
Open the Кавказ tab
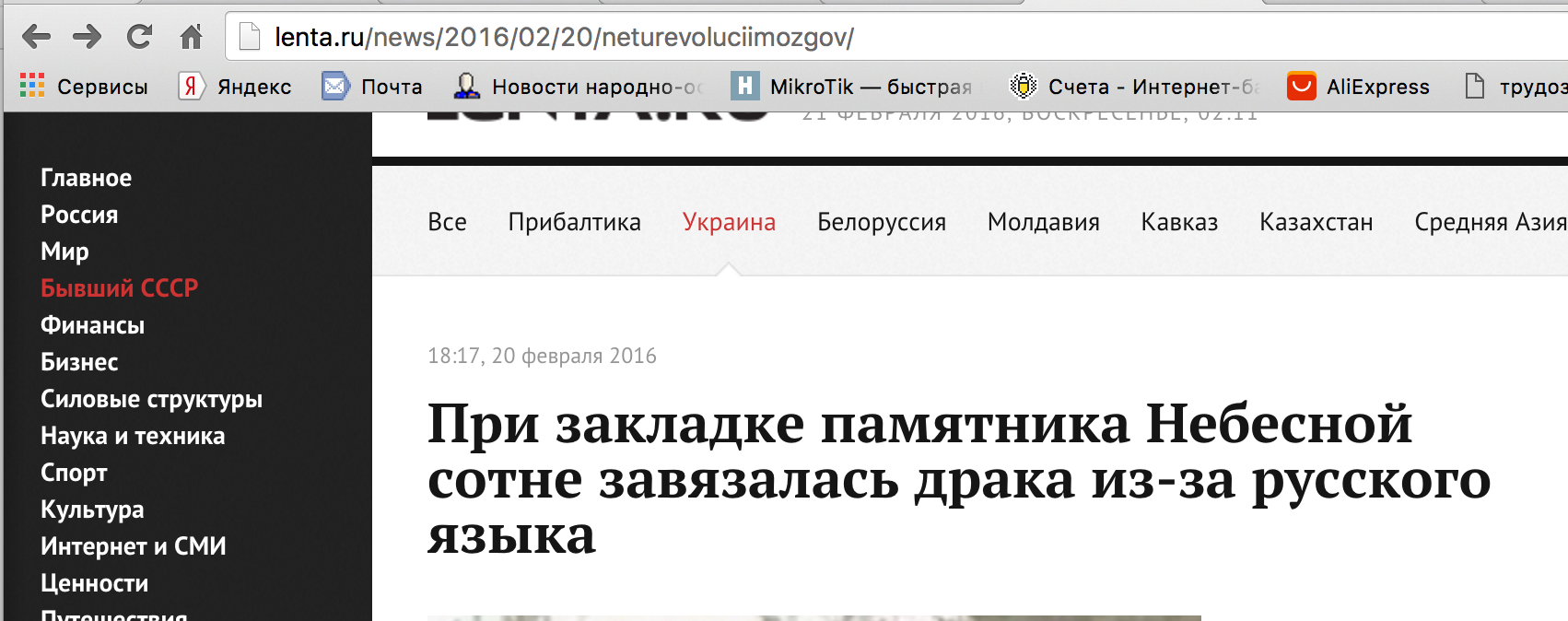(x=1179, y=222)
